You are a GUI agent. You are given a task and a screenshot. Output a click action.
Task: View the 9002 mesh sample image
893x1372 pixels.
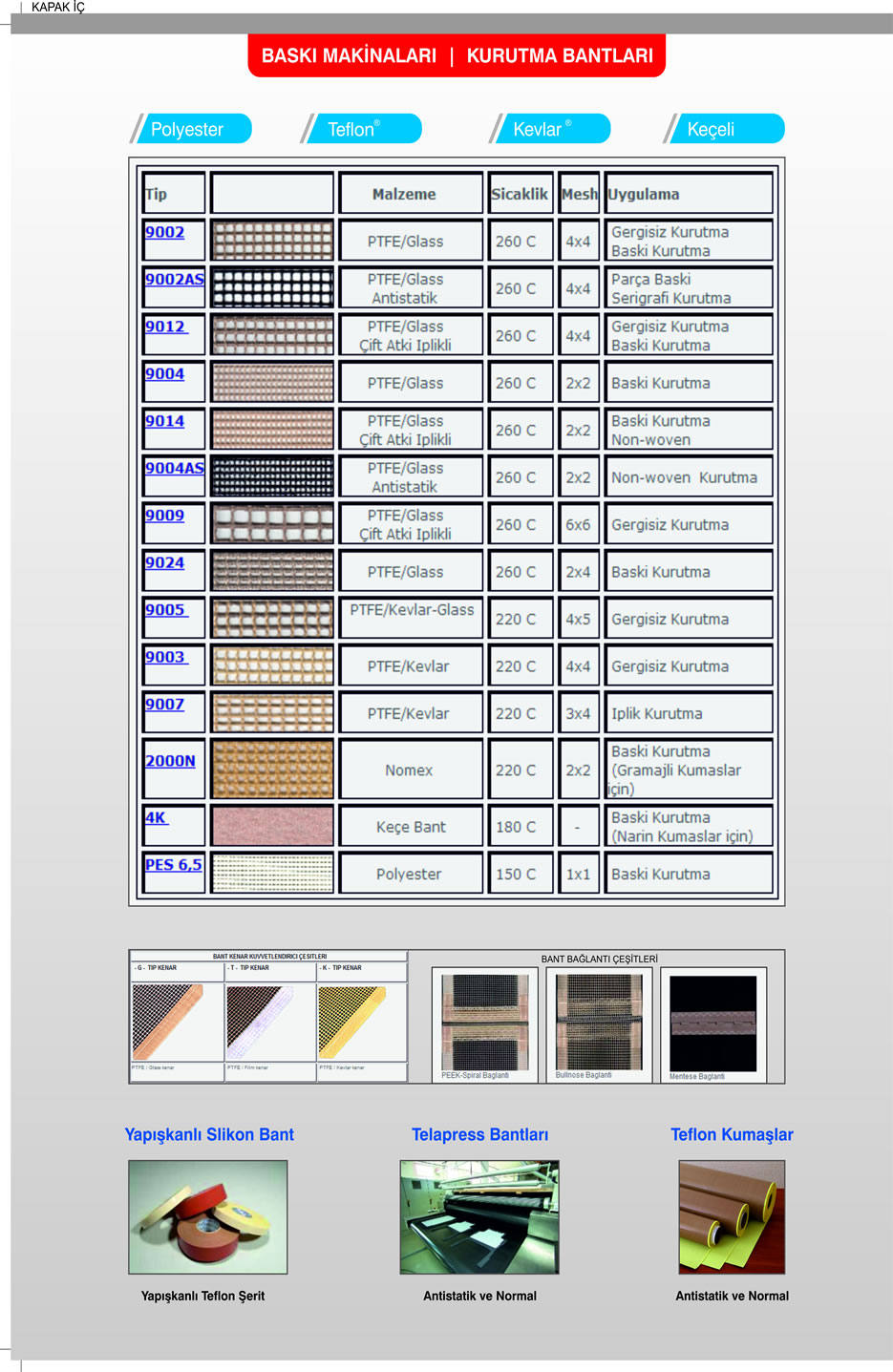[x=272, y=241]
